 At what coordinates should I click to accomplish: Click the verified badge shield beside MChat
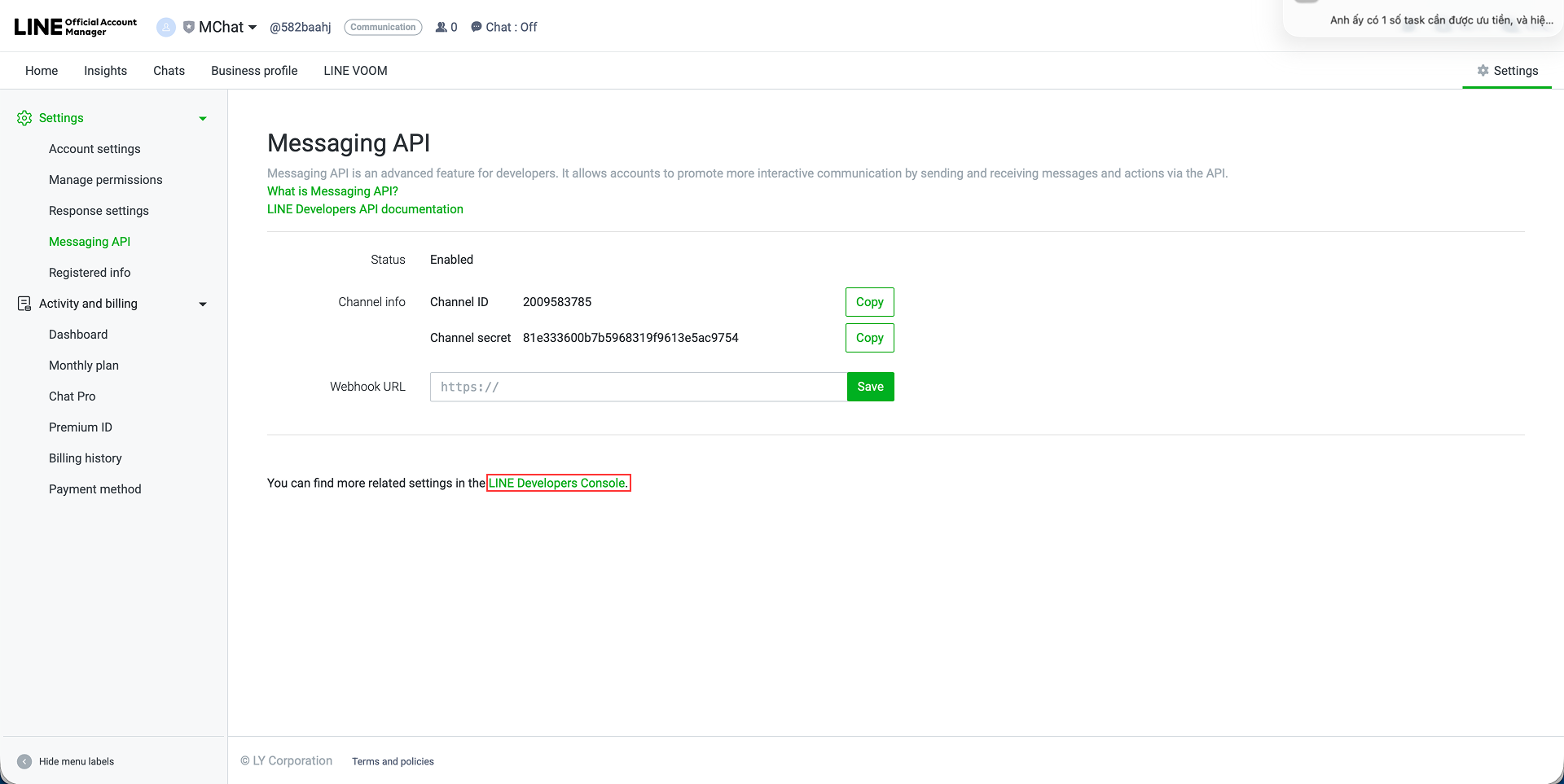190,27
